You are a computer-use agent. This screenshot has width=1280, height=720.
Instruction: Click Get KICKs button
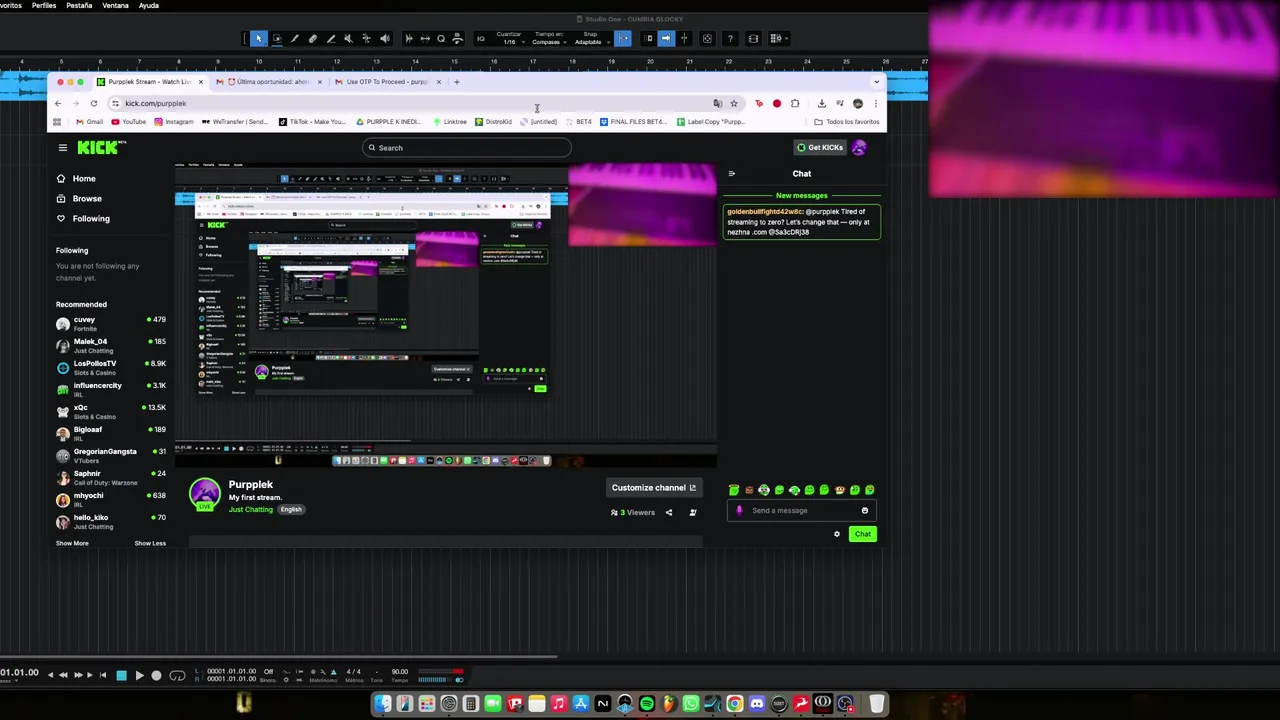(820, 147)
